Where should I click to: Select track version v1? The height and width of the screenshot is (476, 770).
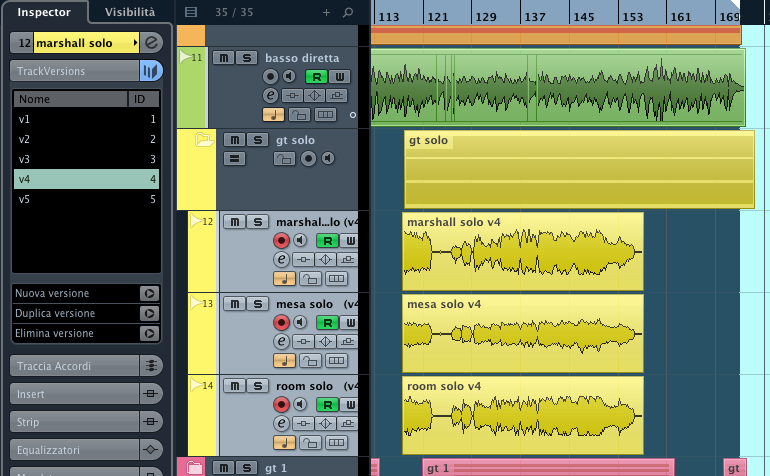coord(86,119)
